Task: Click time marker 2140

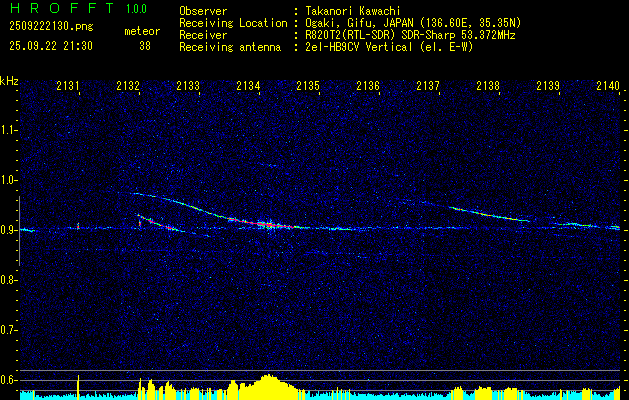Action: (x=608, y=85)
